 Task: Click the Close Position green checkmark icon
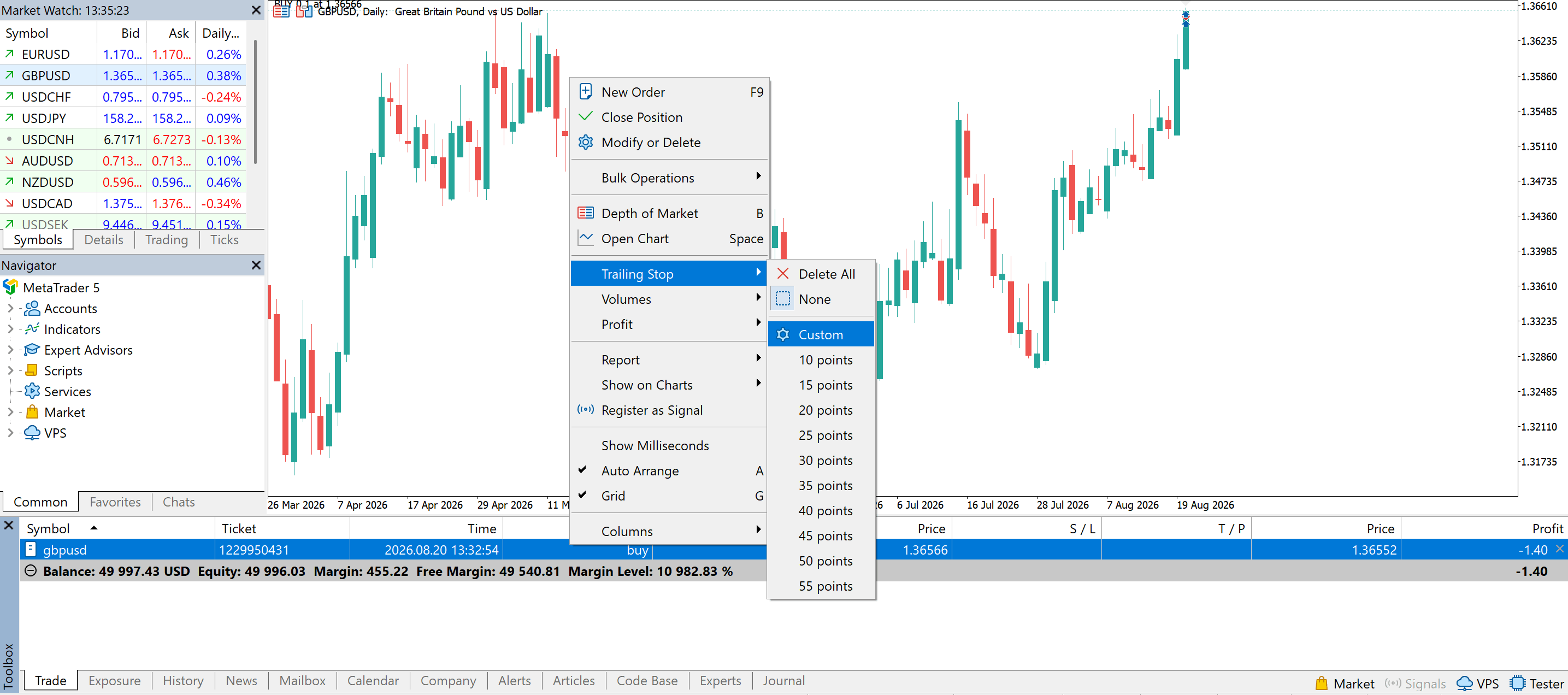(x=585, y=116)
